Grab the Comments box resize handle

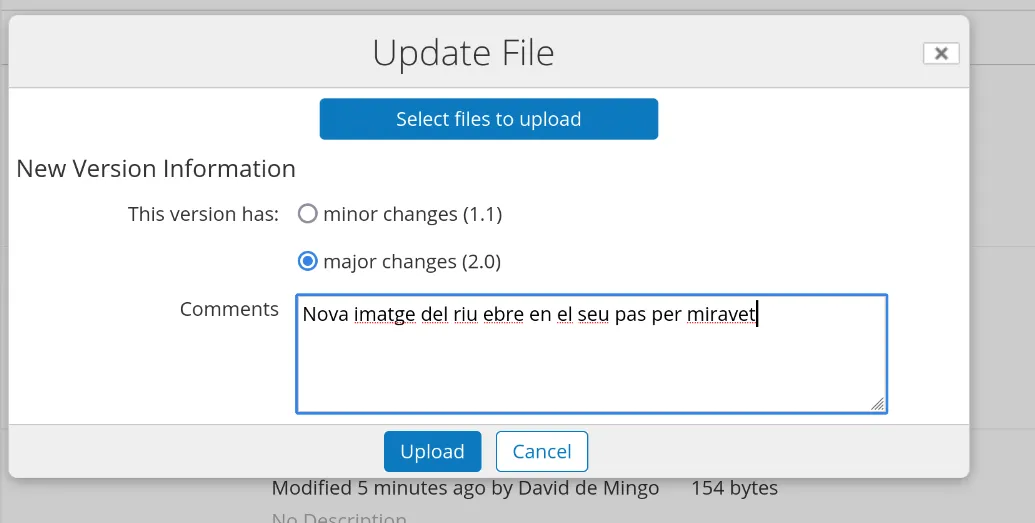(x=877, y=403)
